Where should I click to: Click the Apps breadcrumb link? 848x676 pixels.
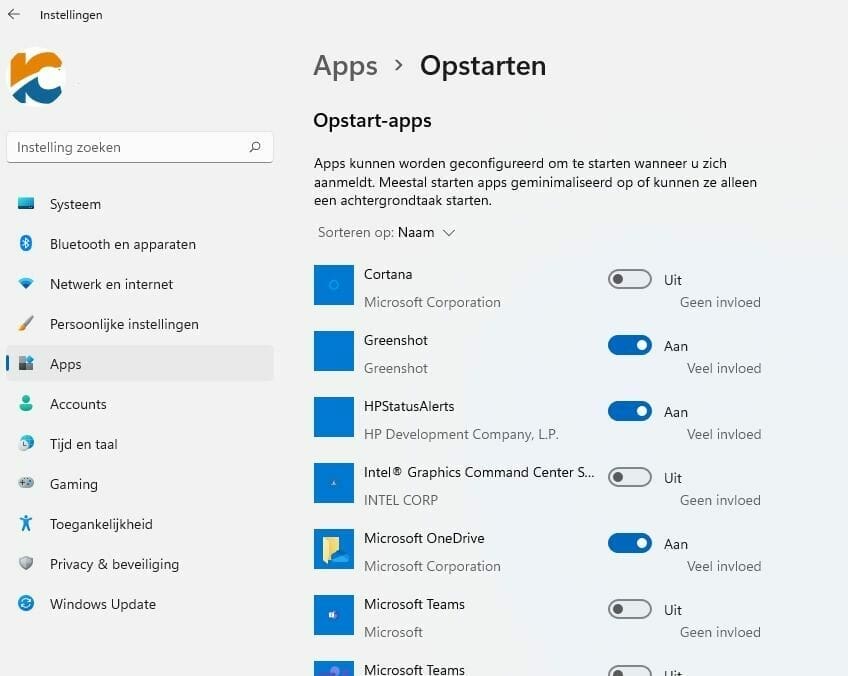coord(345,67)
